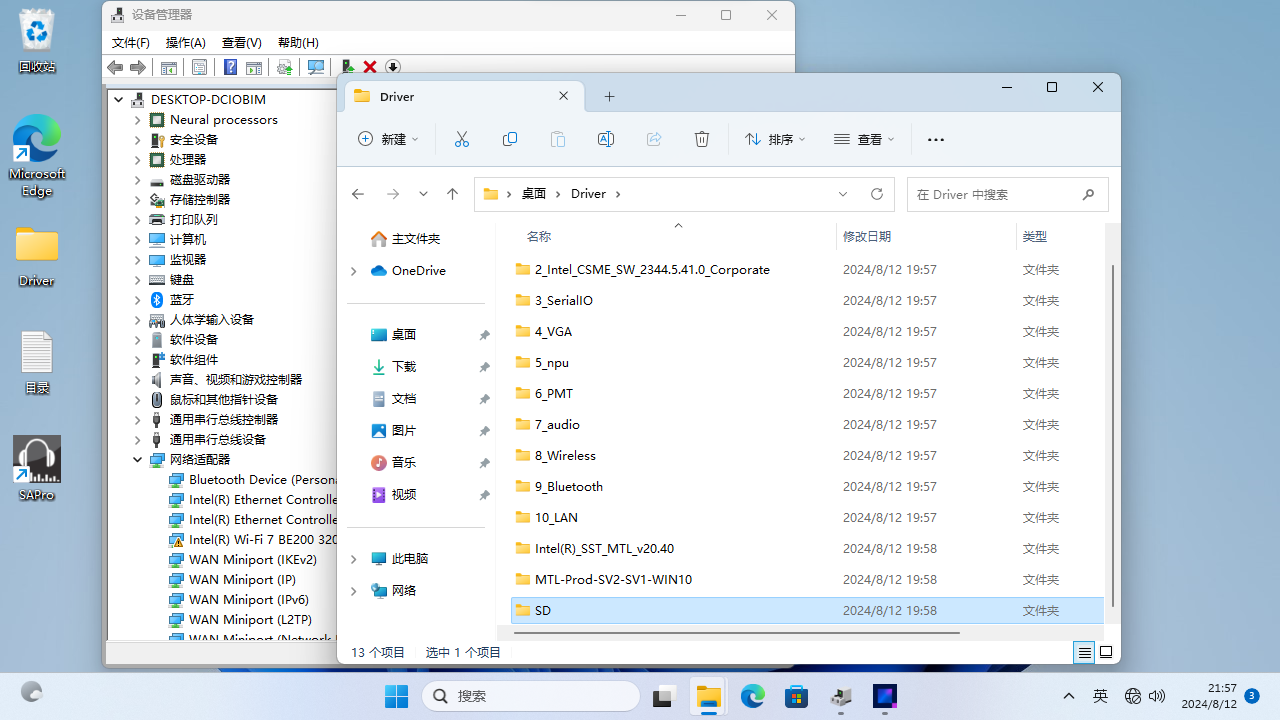Click red X uninstall device icon
1280x720 pixels.
(370, 67)
